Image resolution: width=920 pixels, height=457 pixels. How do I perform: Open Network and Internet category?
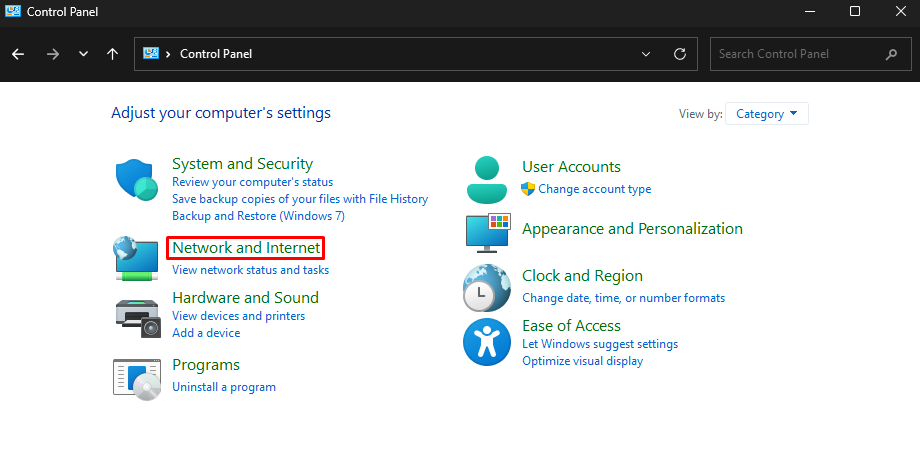(x=246, y=248)
